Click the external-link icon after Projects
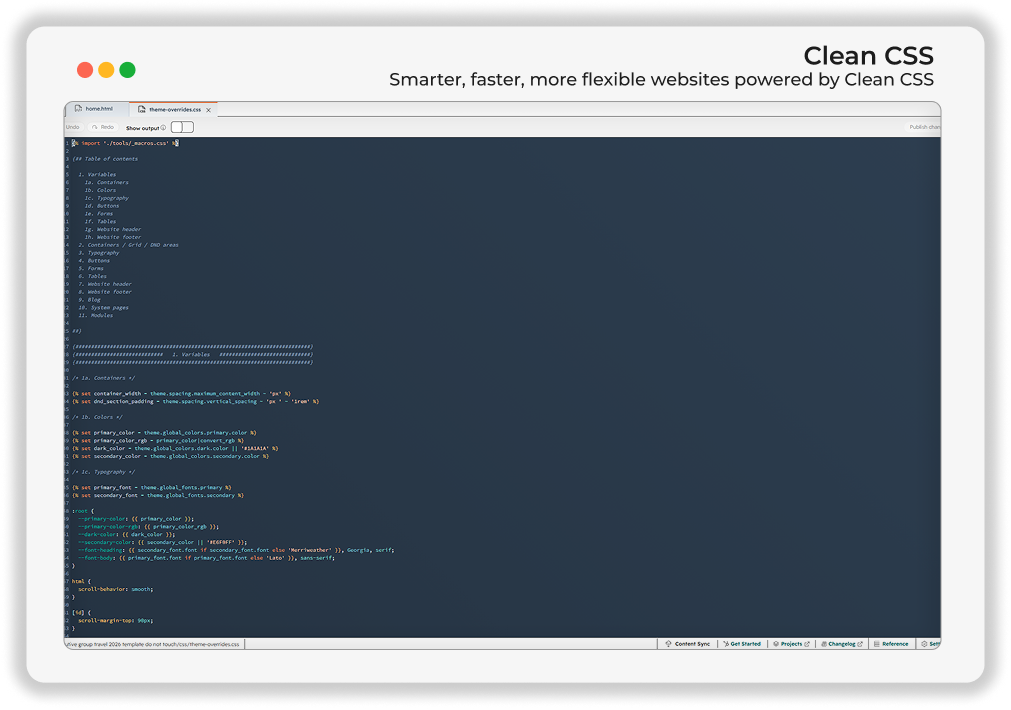Image resolution: width=1011 pixels, height=710 pixels. (x=807, y=644)
